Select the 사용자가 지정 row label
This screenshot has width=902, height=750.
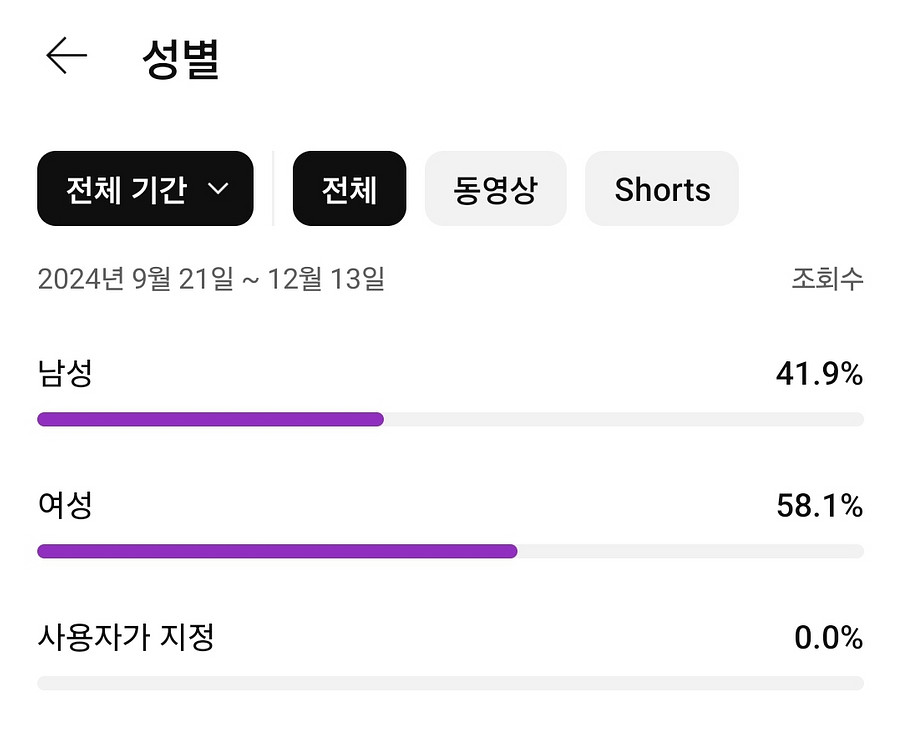pyautogui.click(x=126, y=637)
